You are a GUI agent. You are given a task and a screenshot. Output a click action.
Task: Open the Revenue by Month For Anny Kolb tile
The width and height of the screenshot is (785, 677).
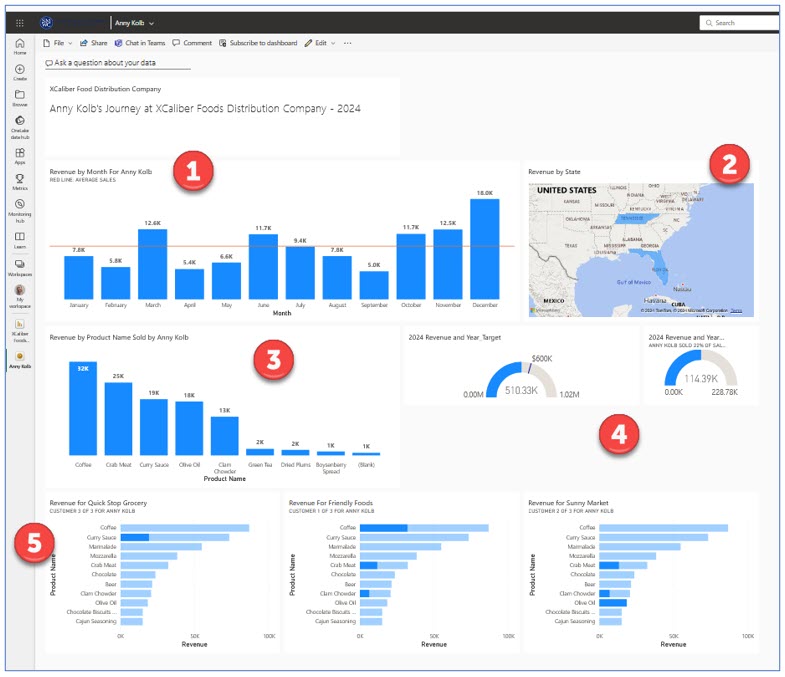tap(101, 172)
